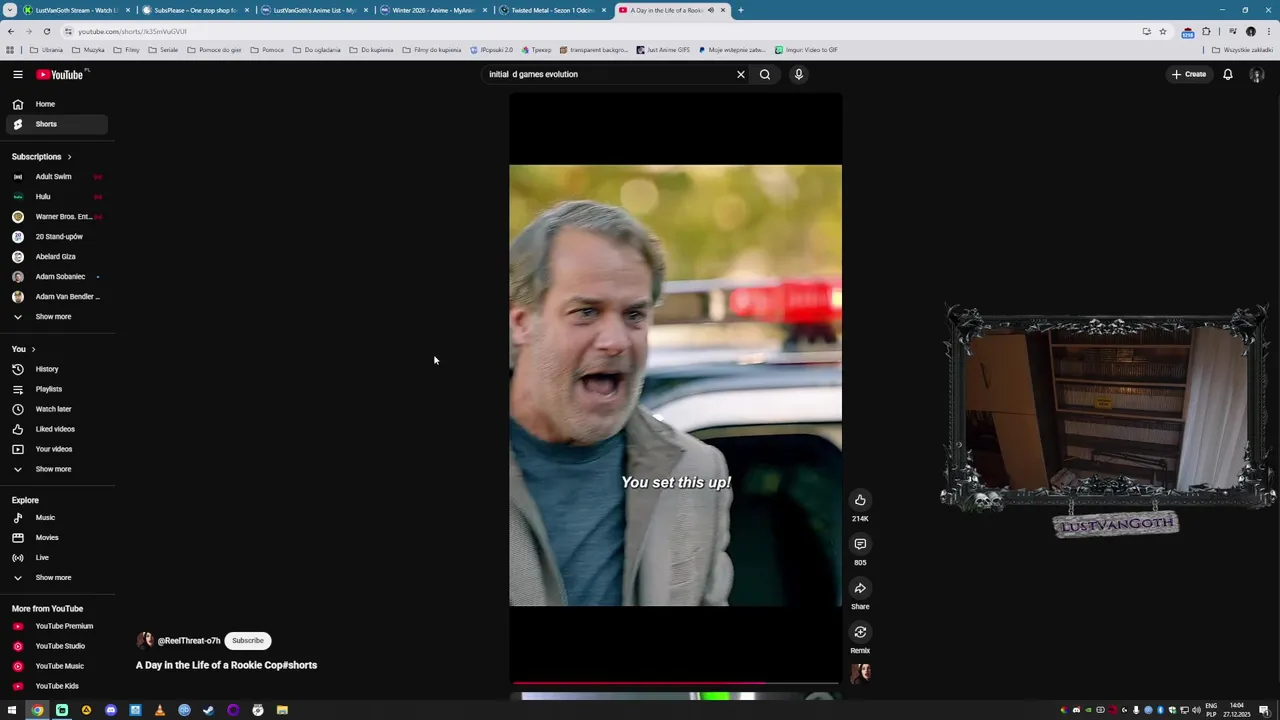The height and width of the screenshot is (720, 1280).
Task: Open Just Anime GIFS bookmark
Action: point(663,50)
